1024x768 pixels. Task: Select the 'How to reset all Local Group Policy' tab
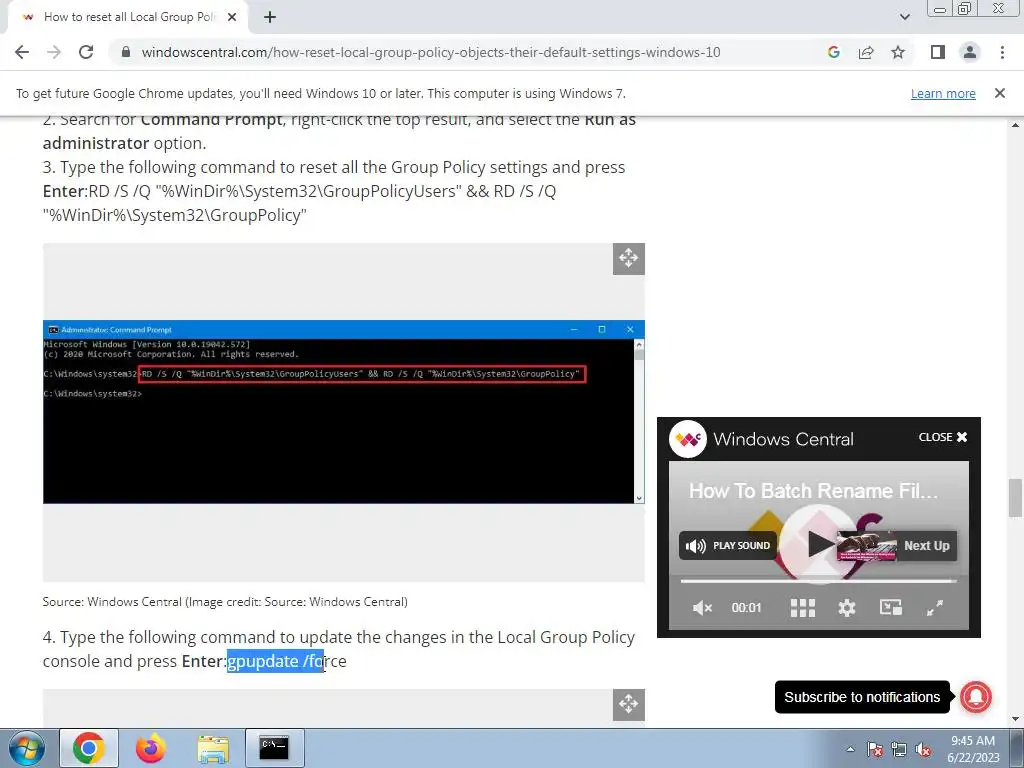click(129, 17)
